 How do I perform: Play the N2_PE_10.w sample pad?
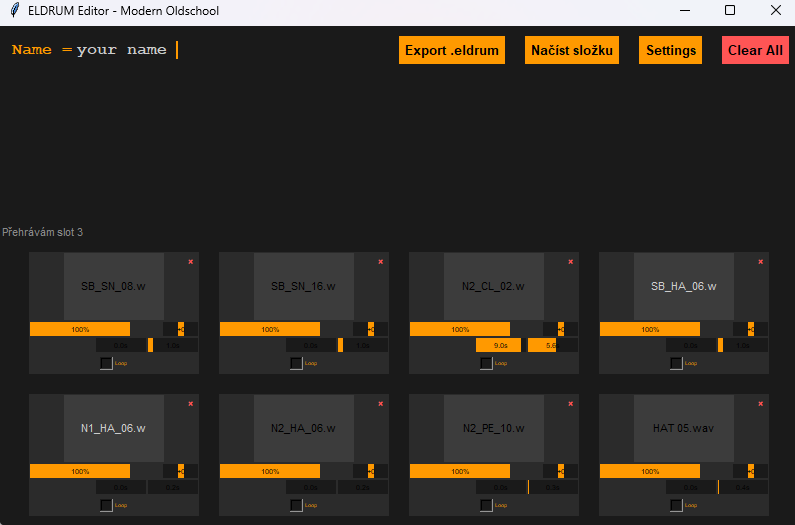[494, 429]
